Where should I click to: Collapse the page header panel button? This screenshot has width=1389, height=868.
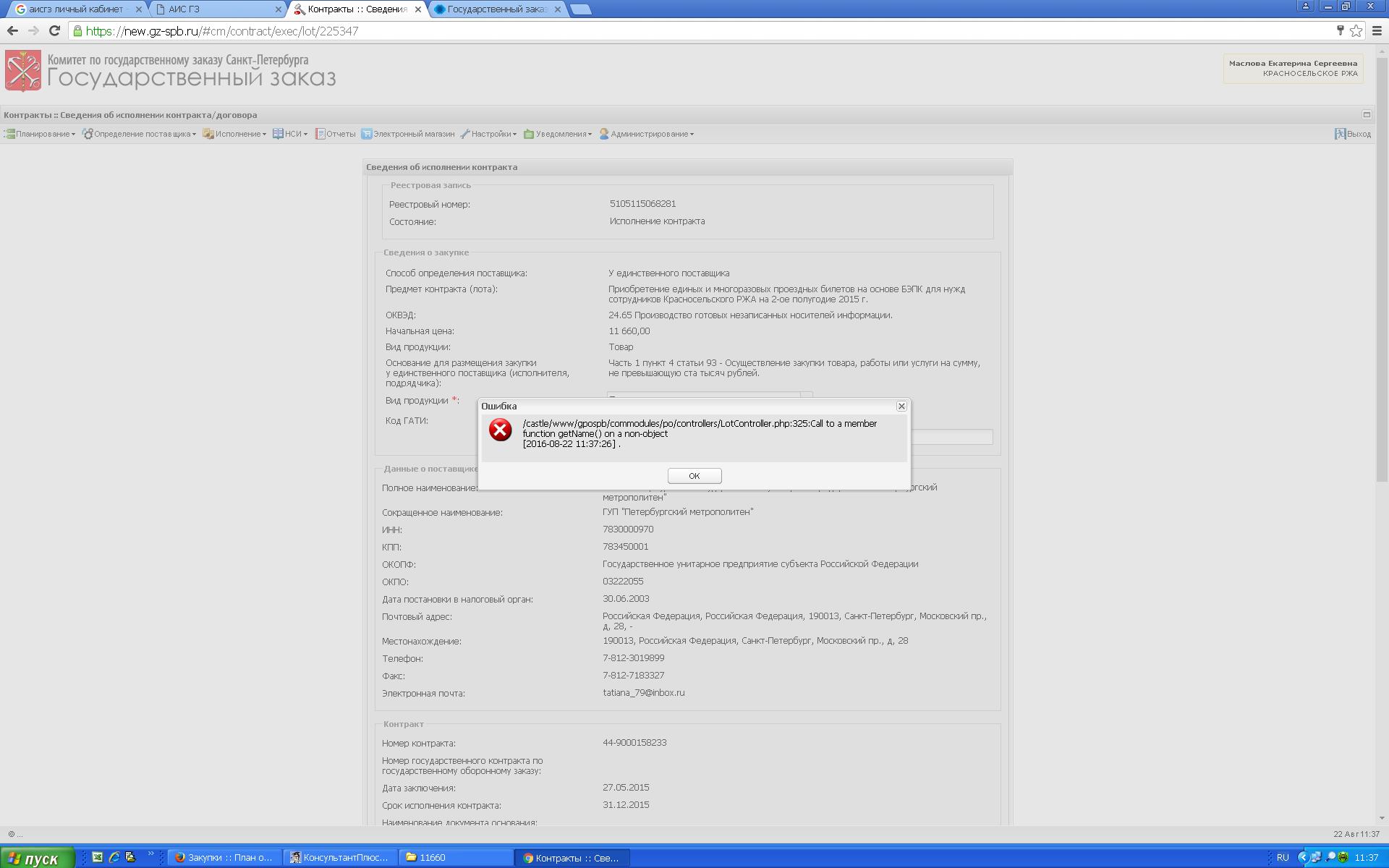coord(1367,114)
